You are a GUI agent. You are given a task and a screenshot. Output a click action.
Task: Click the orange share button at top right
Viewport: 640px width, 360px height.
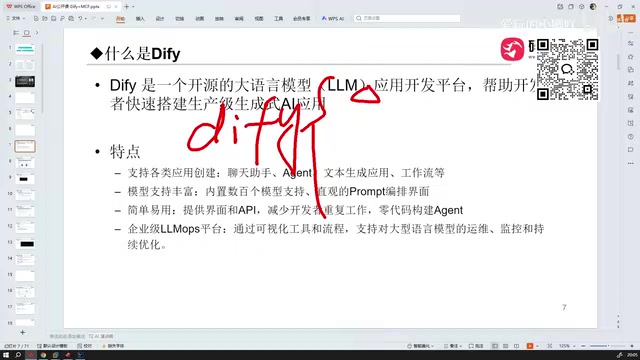(x=626, y=18)
